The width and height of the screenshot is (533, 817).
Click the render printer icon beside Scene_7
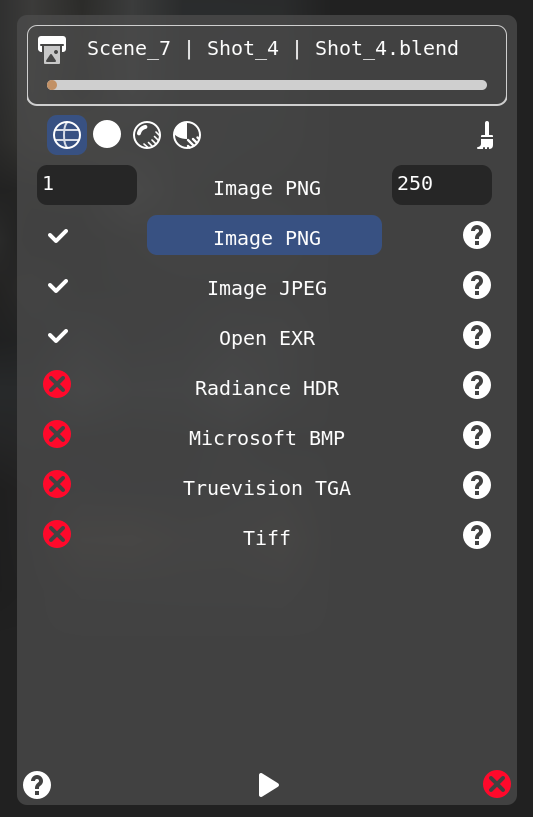pyautogui.click(x=52, y=50)
